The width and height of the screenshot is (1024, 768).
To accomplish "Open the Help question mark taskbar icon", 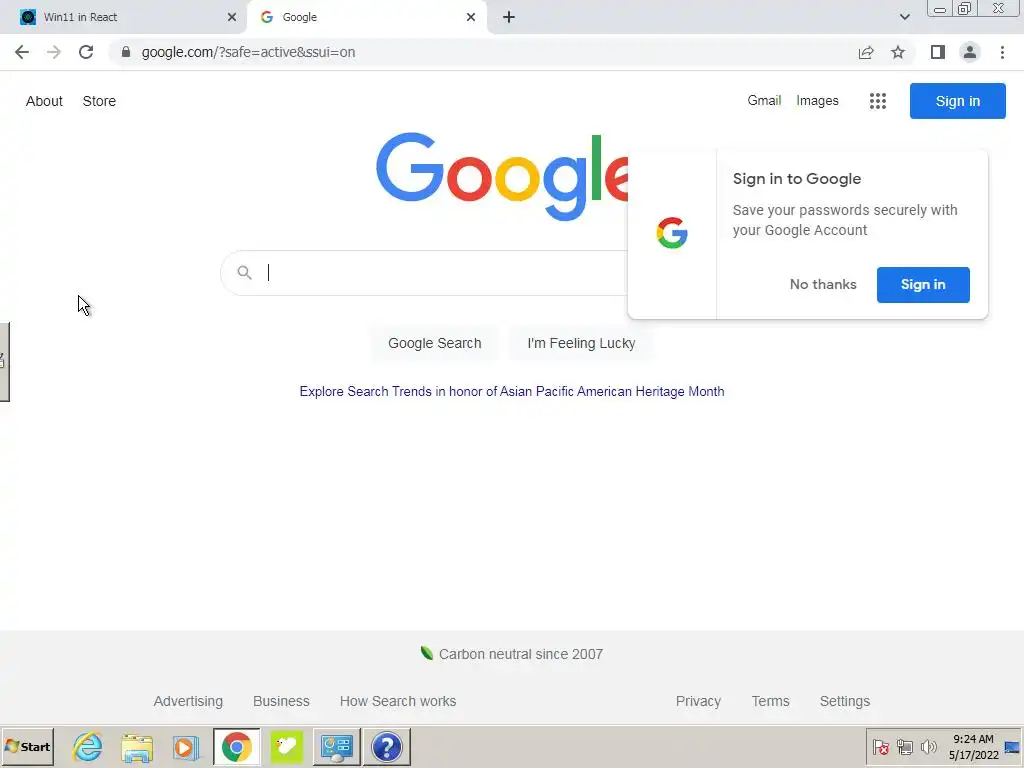I will (x=387, y=746).
